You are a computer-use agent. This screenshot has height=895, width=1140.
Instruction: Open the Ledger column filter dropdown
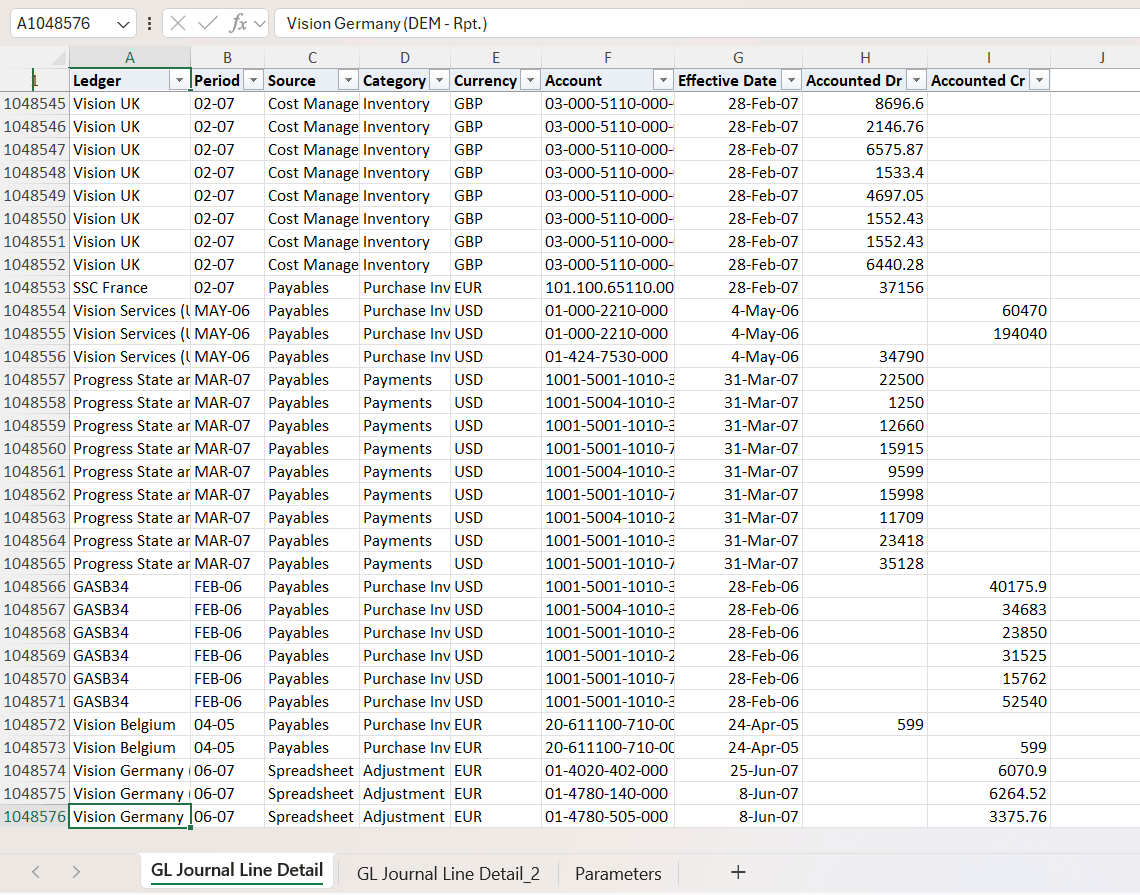pos(179,80)
